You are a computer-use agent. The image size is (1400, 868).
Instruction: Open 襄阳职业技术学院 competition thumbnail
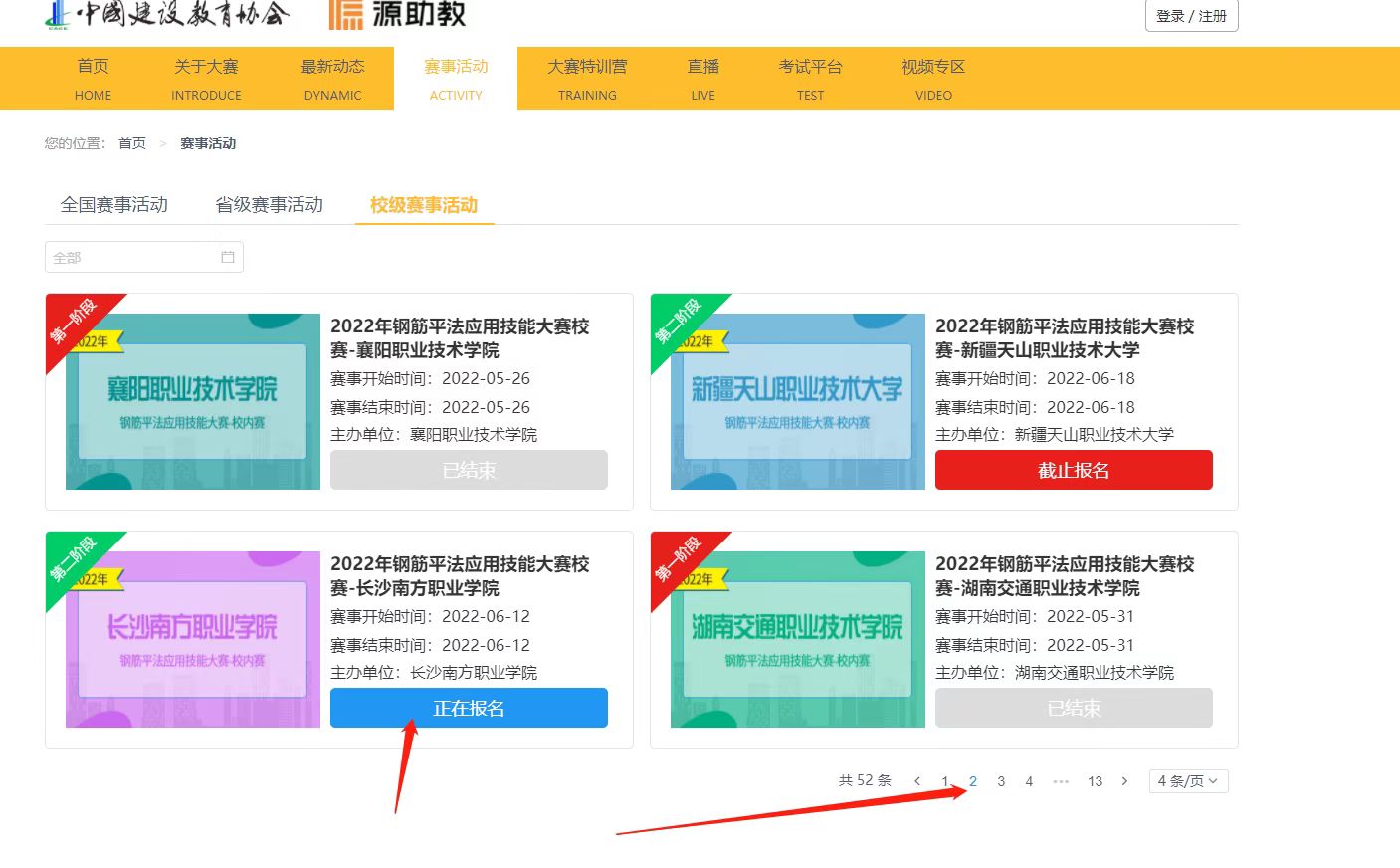193,402
